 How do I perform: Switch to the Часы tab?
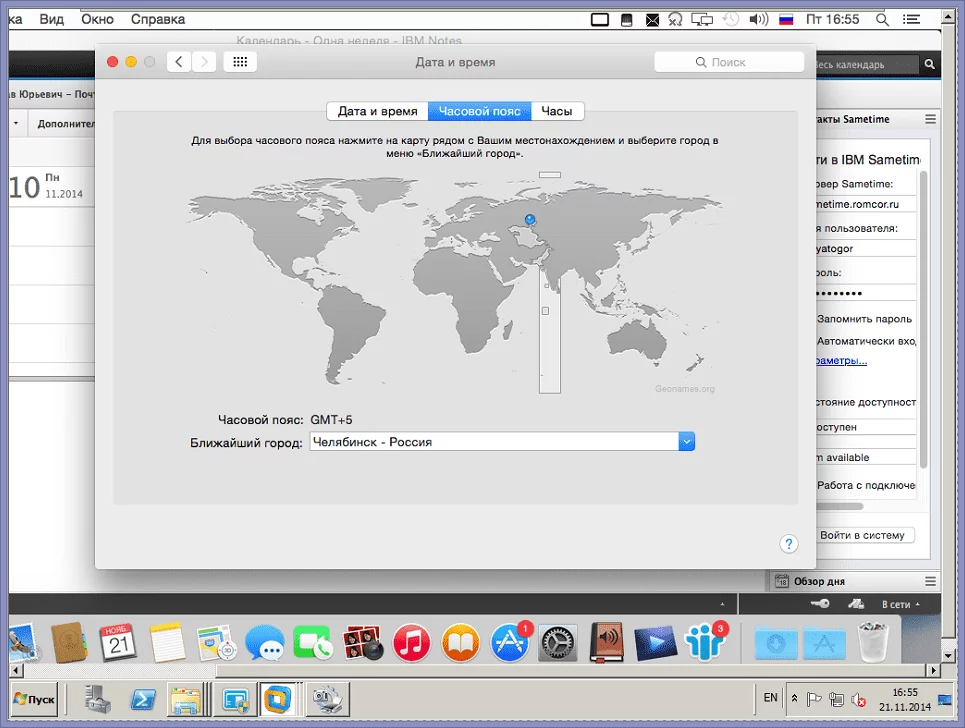[x=557, y=111]
